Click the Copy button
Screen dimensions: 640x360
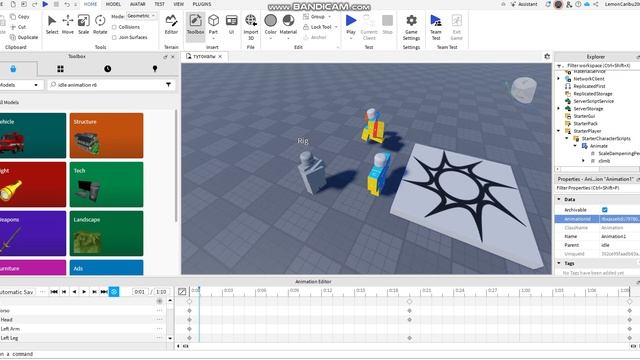[x=20, y=17]
